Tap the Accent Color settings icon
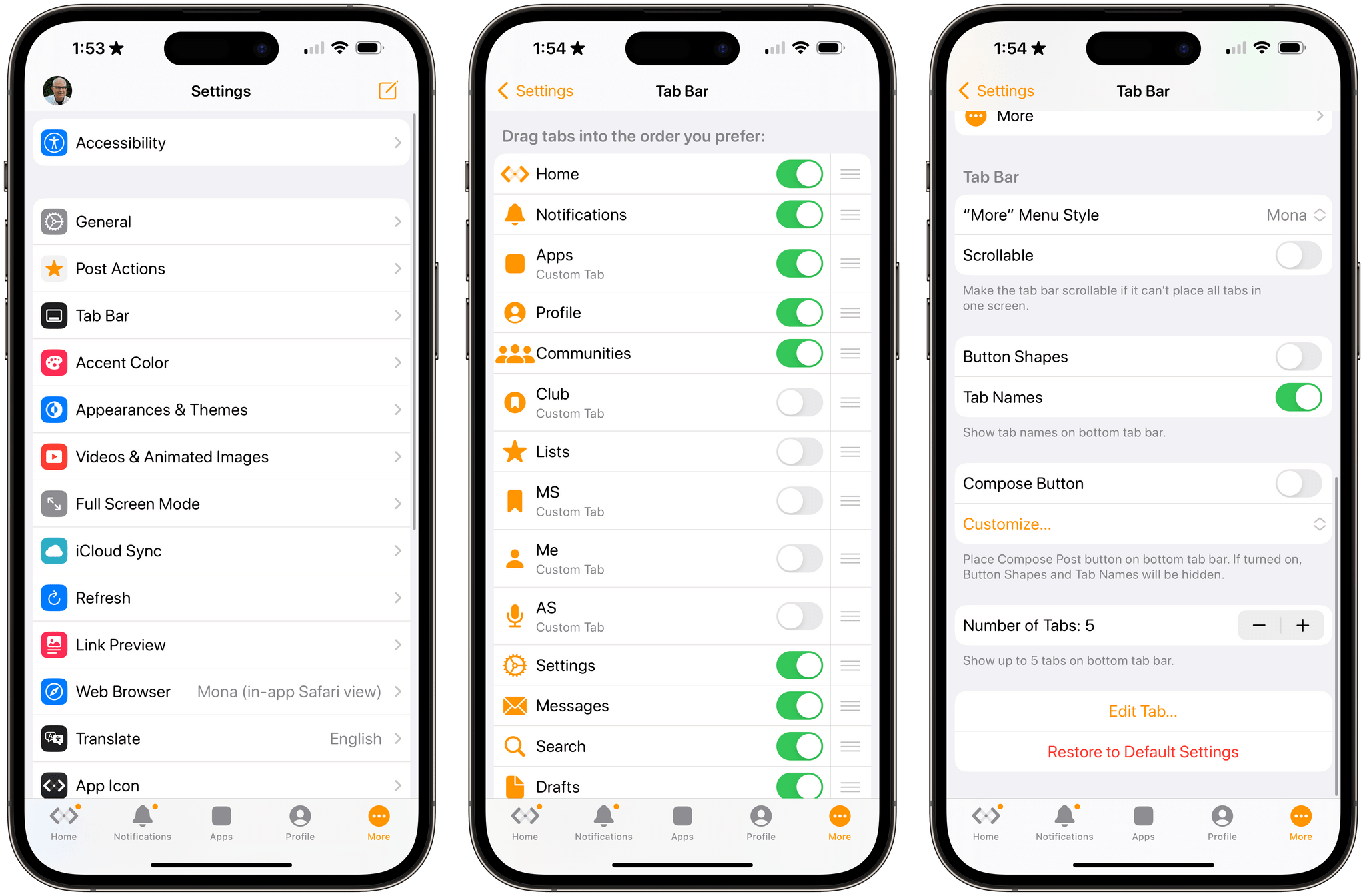Viewport: 1365px width, 896px height. click(53, 363)
